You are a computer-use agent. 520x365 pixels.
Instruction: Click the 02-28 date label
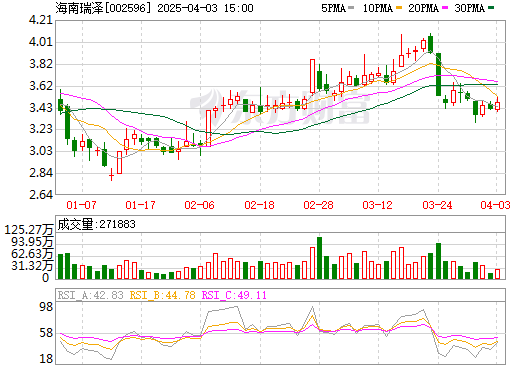click(x=318, y=205)
